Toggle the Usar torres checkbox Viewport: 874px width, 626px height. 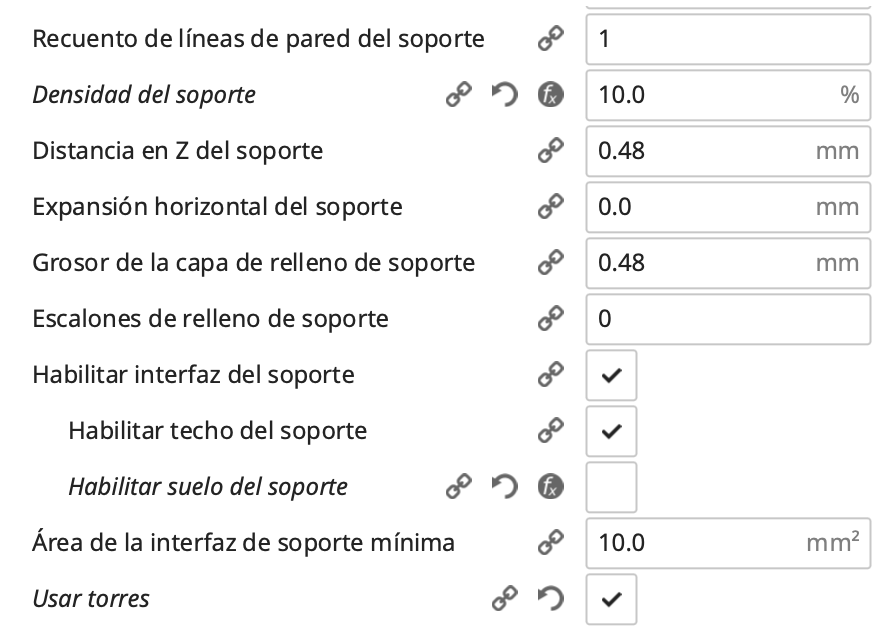[611, 599]
